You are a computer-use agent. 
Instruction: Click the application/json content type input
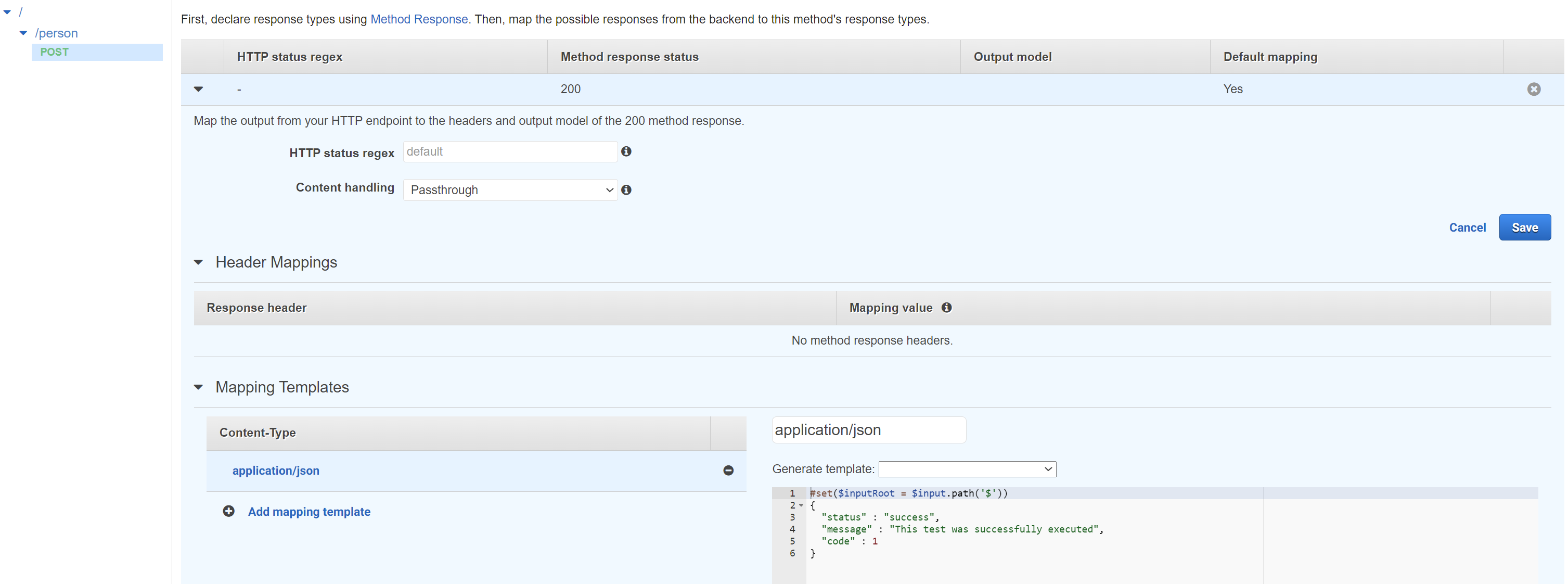click(x=870, y=430)
